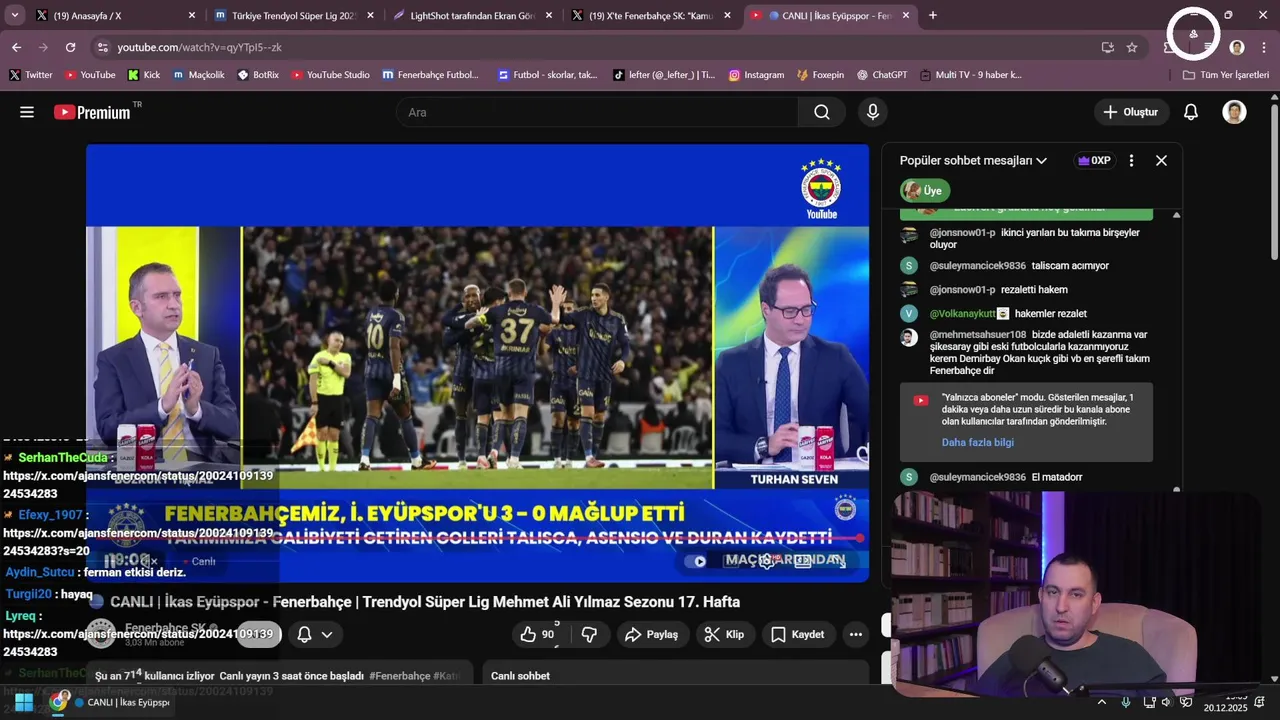1280x720 pixels.
Task: Open Tüm Yer İşaretleri bookmarks folder
Action: pos(1226,75)
